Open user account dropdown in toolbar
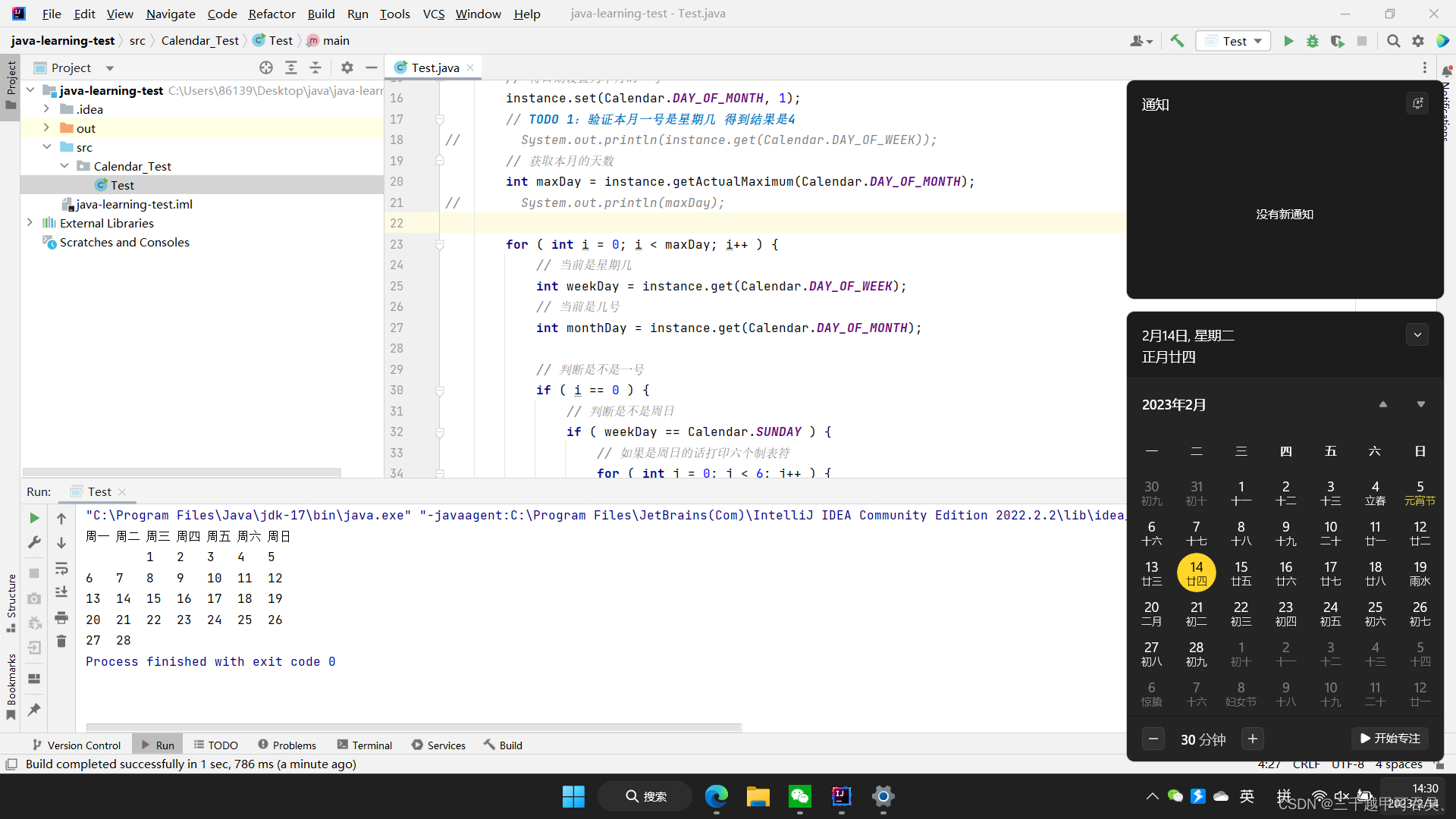The width and height of the screenshot is (1456, 819). pyautogui.click(x=1141, y=41)
